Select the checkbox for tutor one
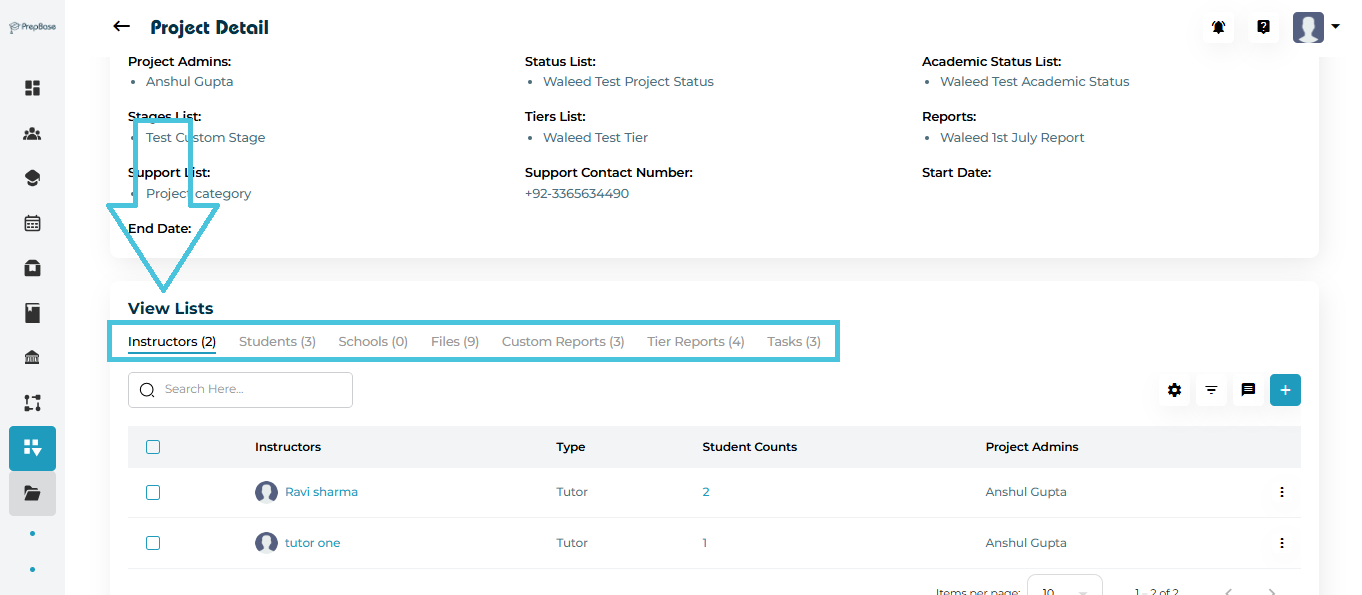Image resolution: width=1362 pixels, height=595 pixels. click(153, 543)
